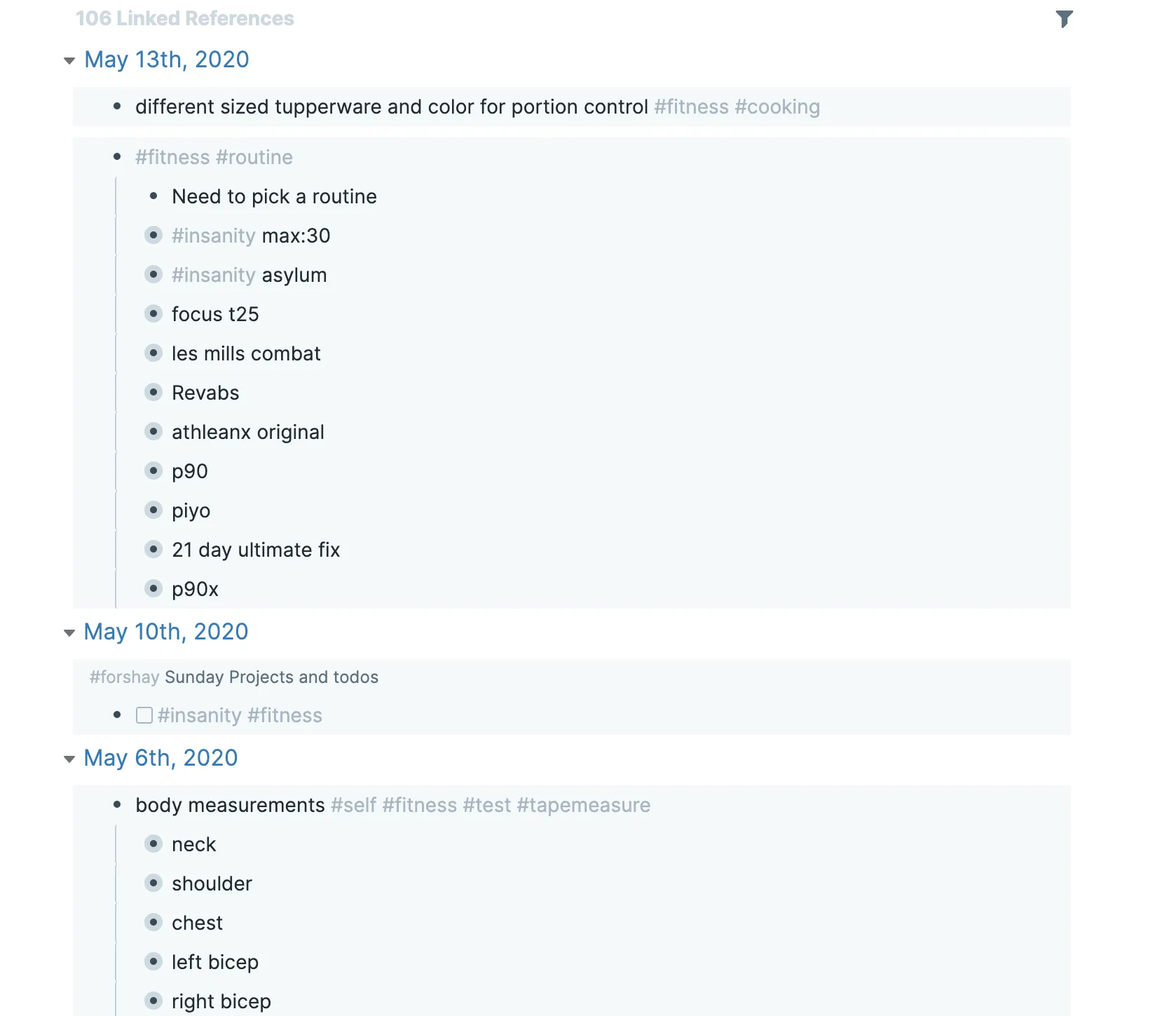This screenshot has width=1176, height=1016.
Task: Collapse the May 10th, 2020 section
Action: pyautogui.click(x=68, y=632)
